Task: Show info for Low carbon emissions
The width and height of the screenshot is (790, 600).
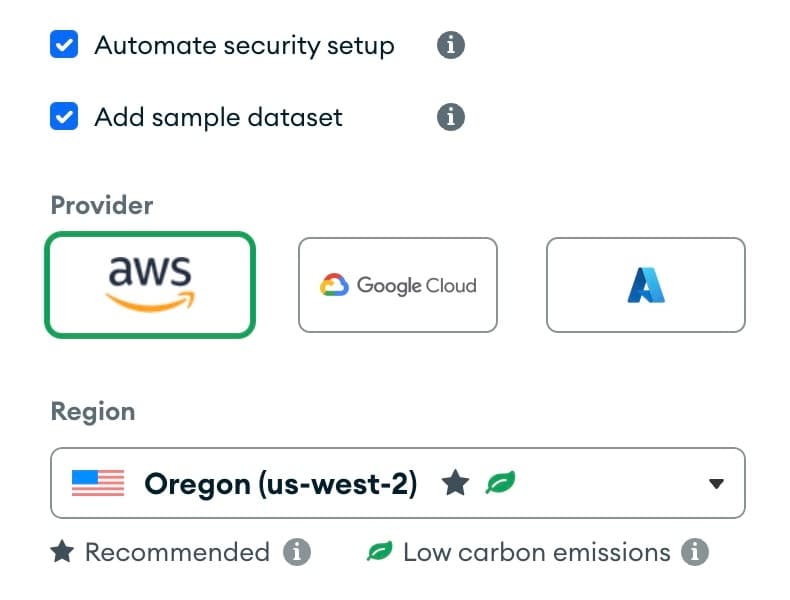Action: coord(695,552)
